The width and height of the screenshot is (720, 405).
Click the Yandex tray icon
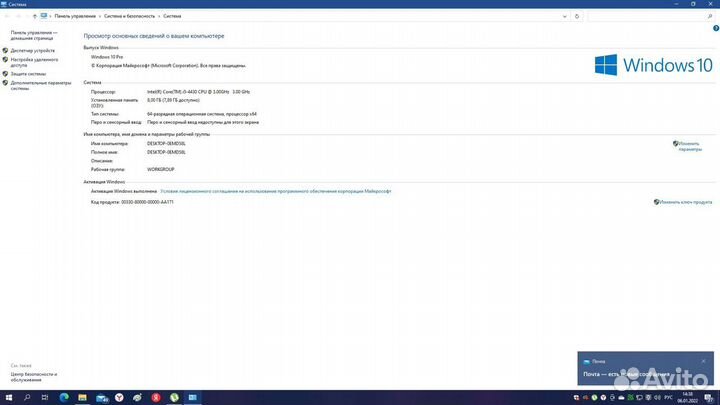click(x=603, y=398)
